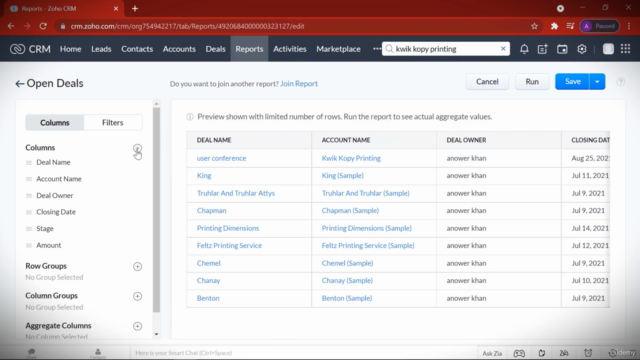Click the search field with kwik kopy printing
Screen dimensions: 640x360
(445, 49)
